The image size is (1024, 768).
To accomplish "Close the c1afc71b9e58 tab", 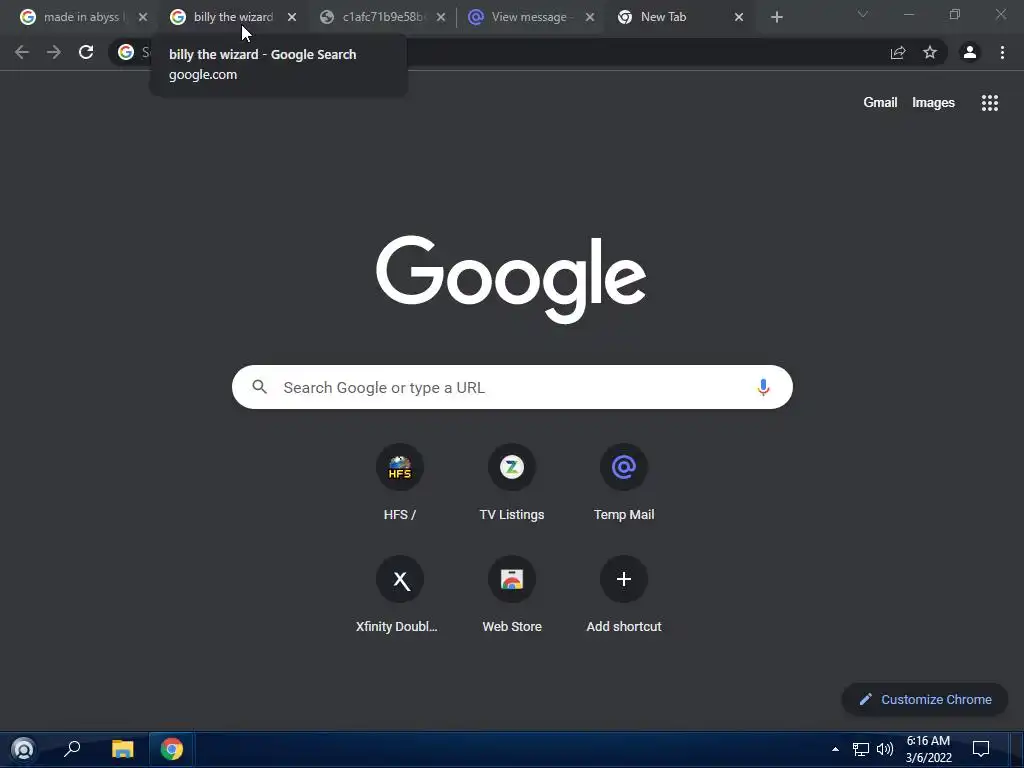I will click(441, 18).
